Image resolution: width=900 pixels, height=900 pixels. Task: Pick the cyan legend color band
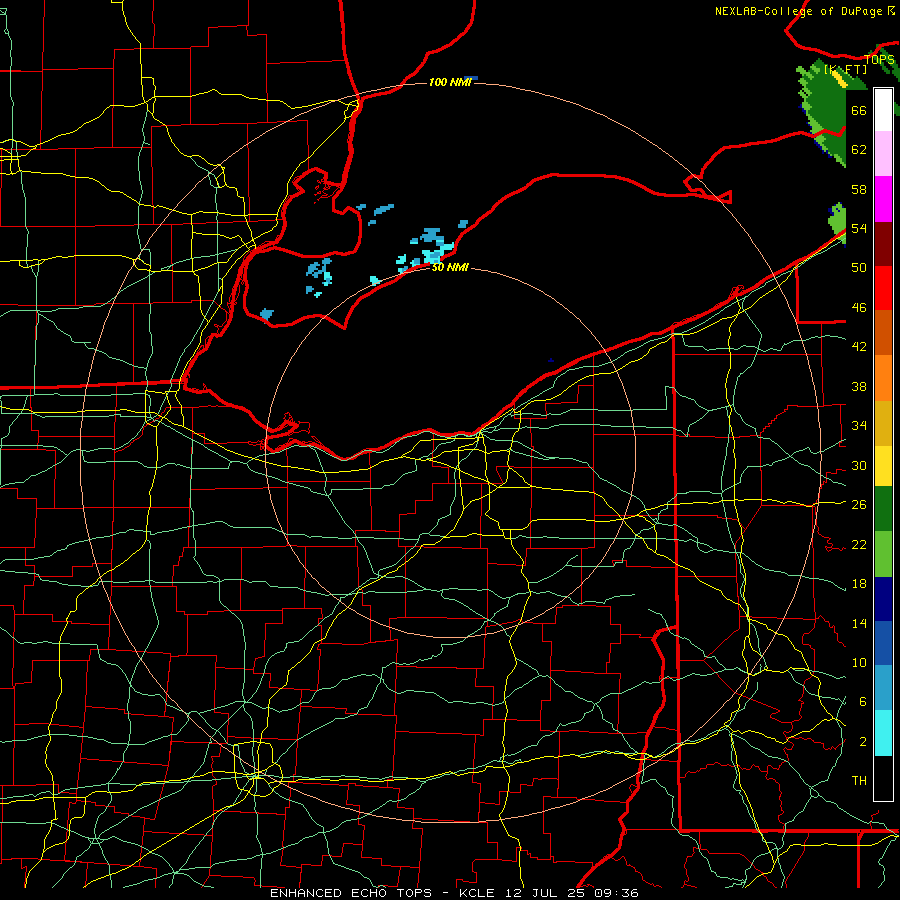click(x=883, y=733)
